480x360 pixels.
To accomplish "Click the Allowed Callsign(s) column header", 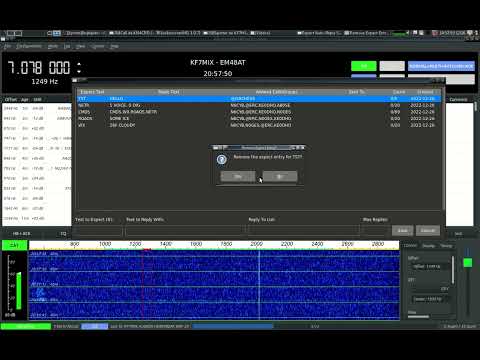I will tap(276, 92).
